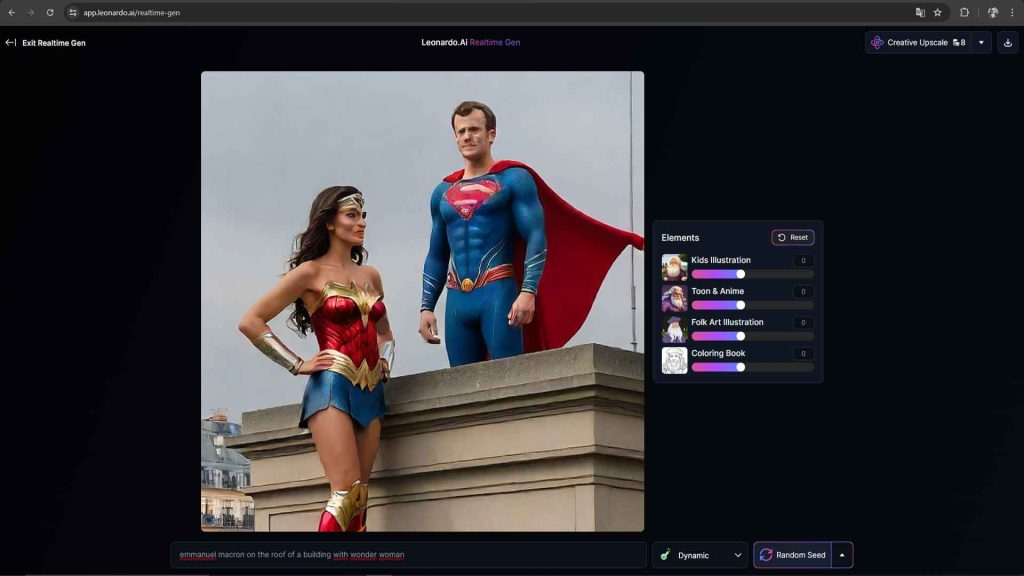Click the browser forward arrow

pyautogui.click(x=31, y=12)
